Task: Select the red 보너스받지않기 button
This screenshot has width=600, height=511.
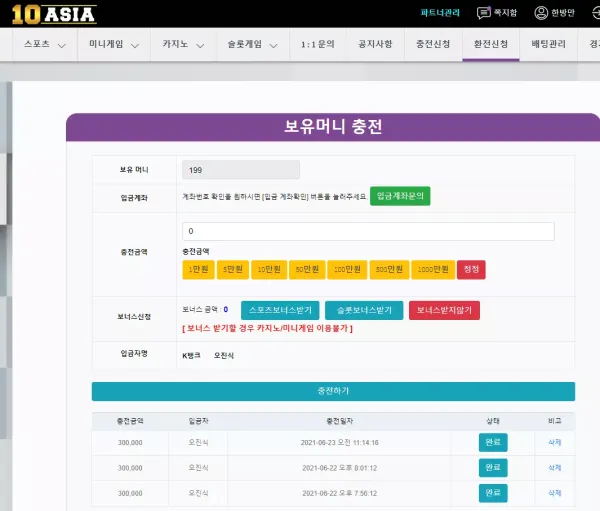Action: click(444, 310)
